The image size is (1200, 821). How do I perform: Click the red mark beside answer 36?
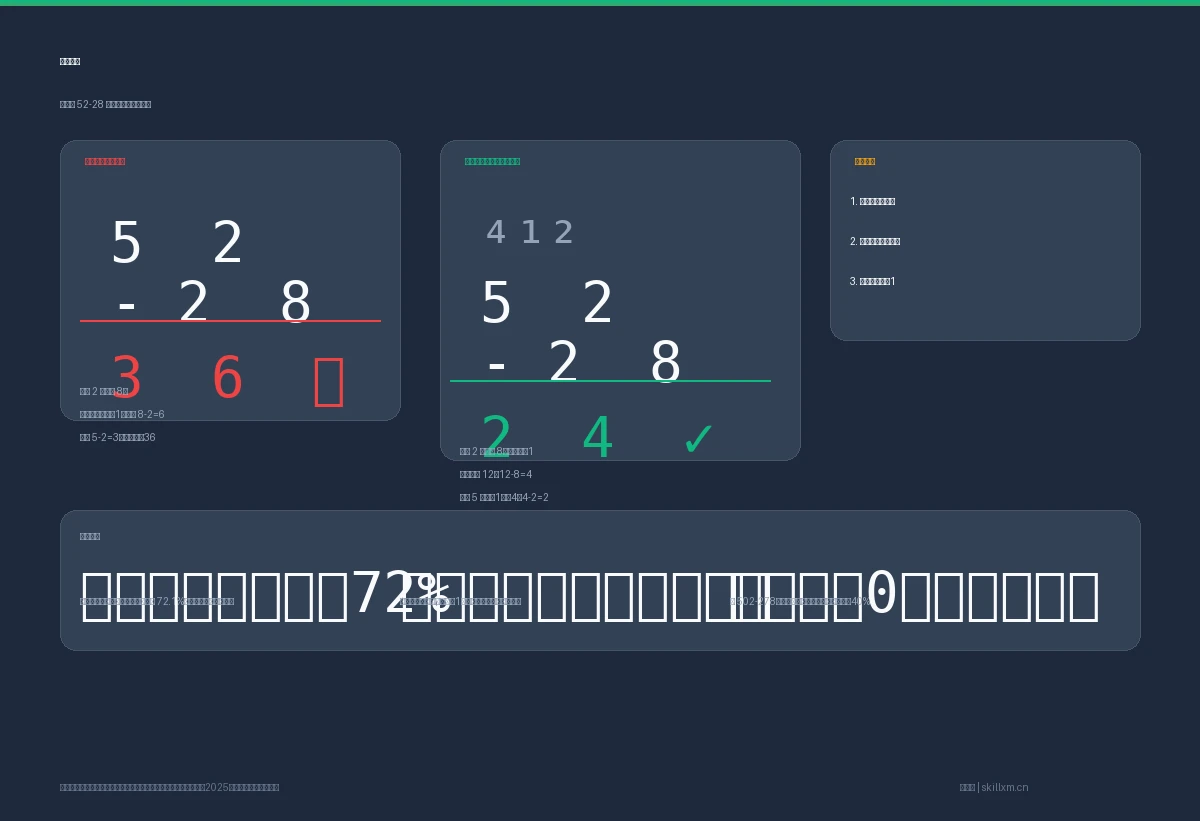[x=328, y=381]
